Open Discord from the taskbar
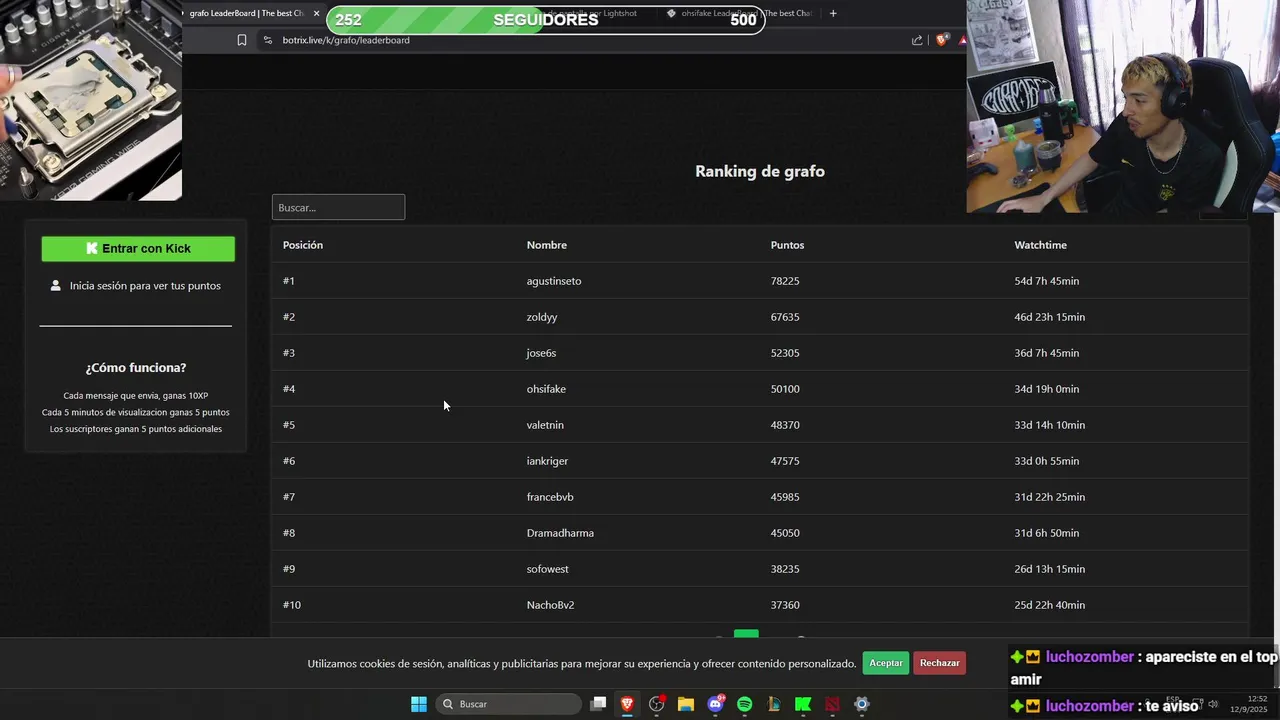1280x720 pixels. pyautogui.click(x=716, y=704)
